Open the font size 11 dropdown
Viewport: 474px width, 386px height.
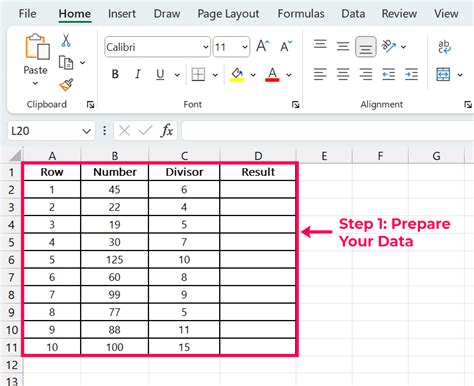(x=244, y=47)
